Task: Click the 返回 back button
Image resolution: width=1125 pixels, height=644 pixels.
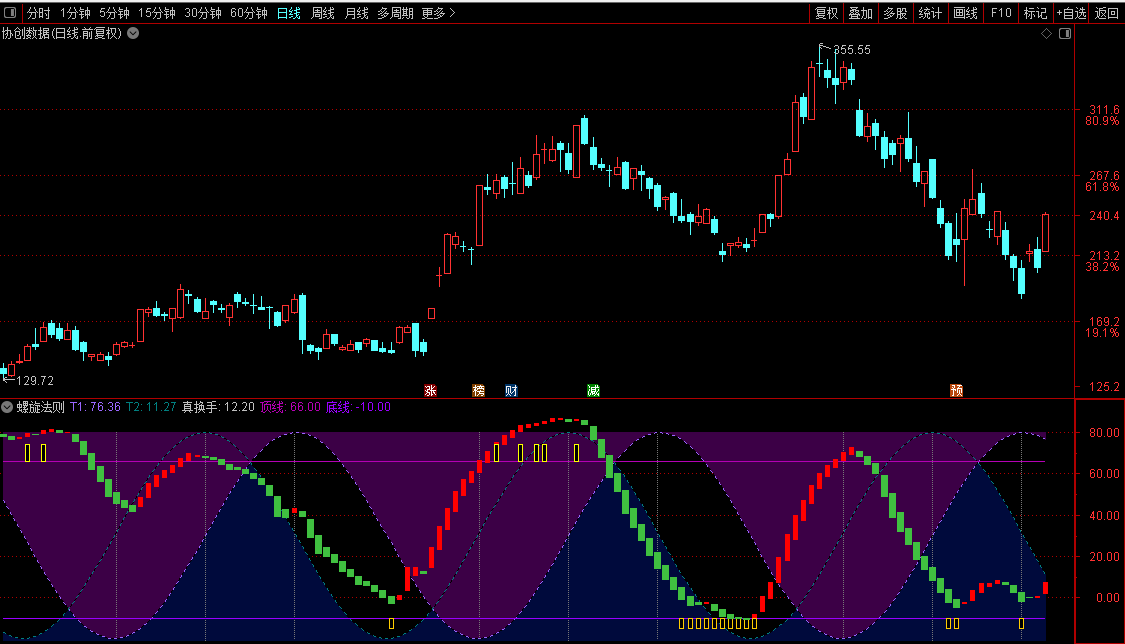Action: pyautogui.click(x=1106, y=13)
